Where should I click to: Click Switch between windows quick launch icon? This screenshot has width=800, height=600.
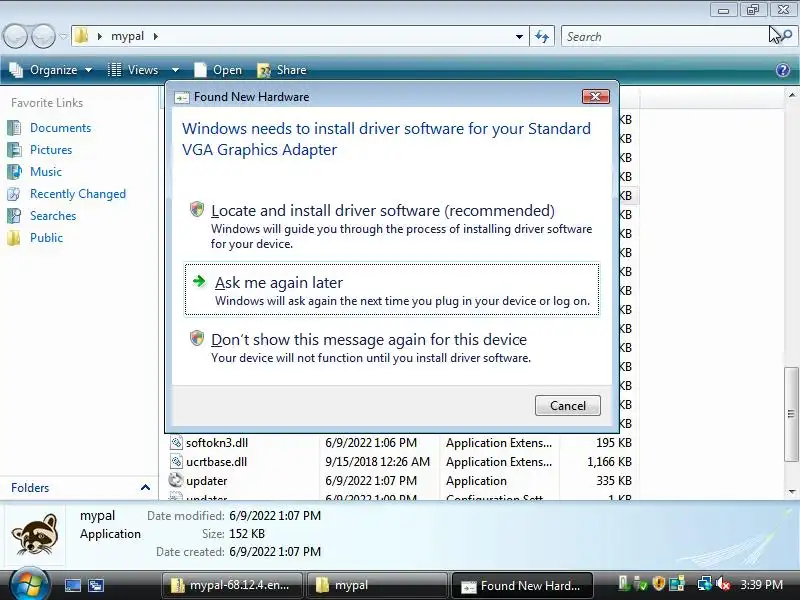pos(95,585)
